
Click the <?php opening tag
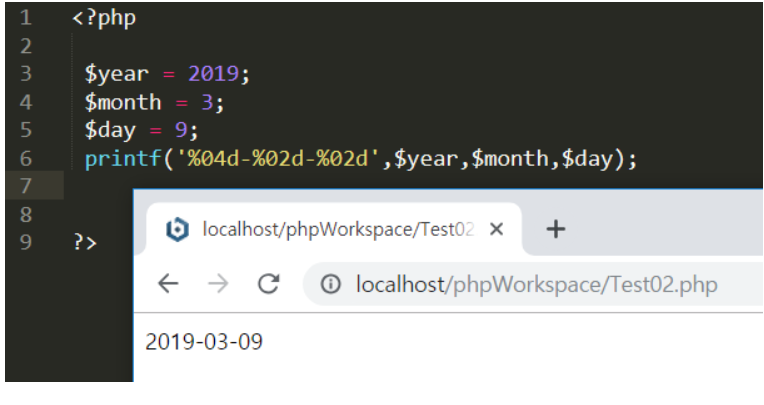click(x=104, y=19)
